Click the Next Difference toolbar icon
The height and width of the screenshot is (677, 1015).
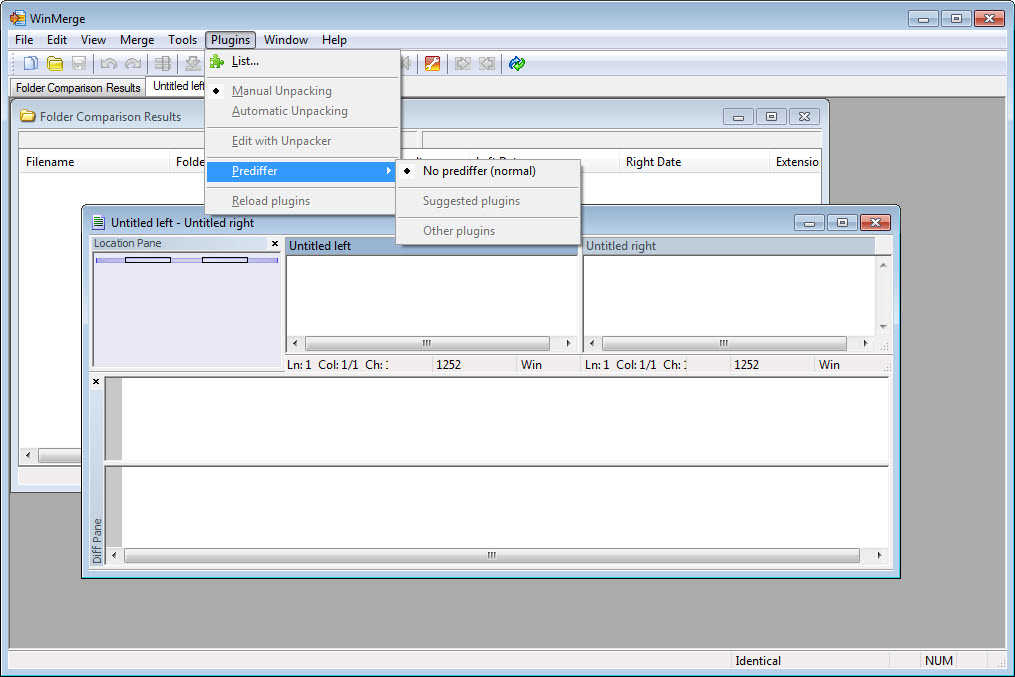[x=192, y=63]
